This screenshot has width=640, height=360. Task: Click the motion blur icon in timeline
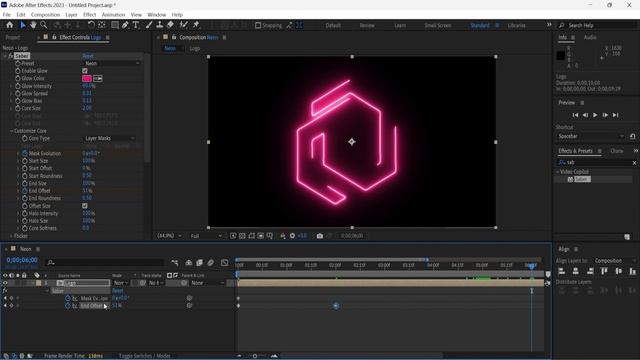pyautogui.click(x=211, y=262)
